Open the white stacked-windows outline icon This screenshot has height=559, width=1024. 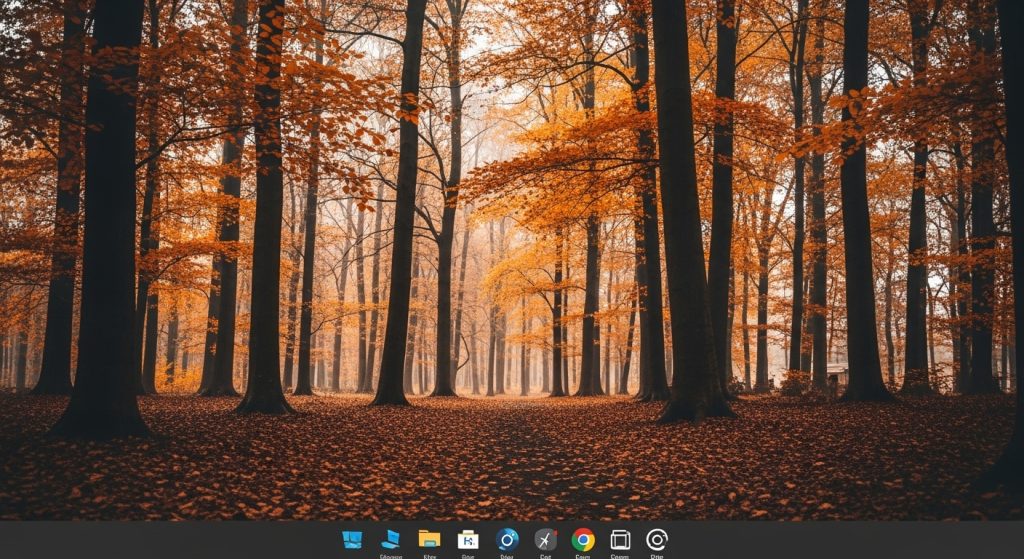tap(620, 539)
